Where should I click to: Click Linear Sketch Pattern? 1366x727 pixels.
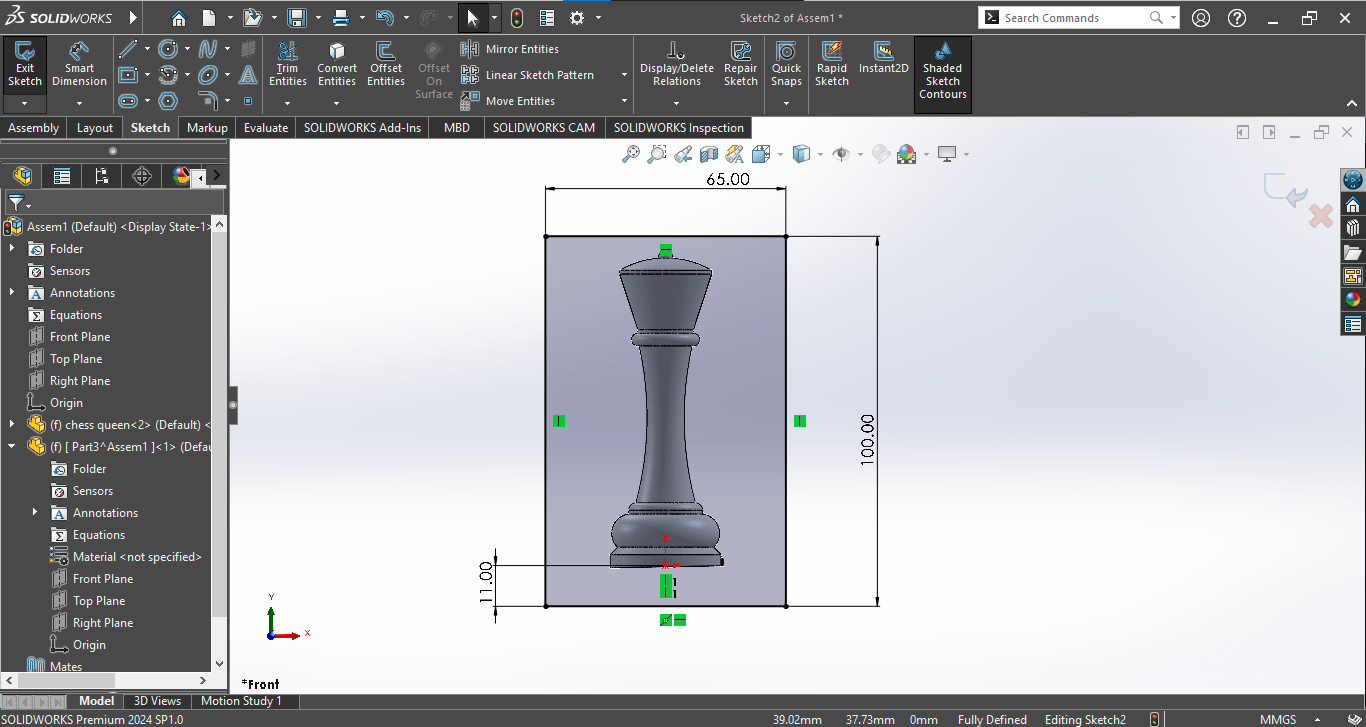(527, 75)
